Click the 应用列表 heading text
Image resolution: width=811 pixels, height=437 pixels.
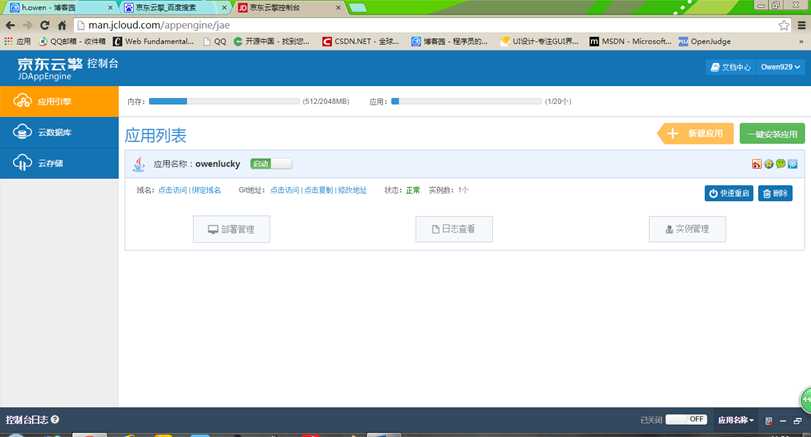[x=155, y=135]
